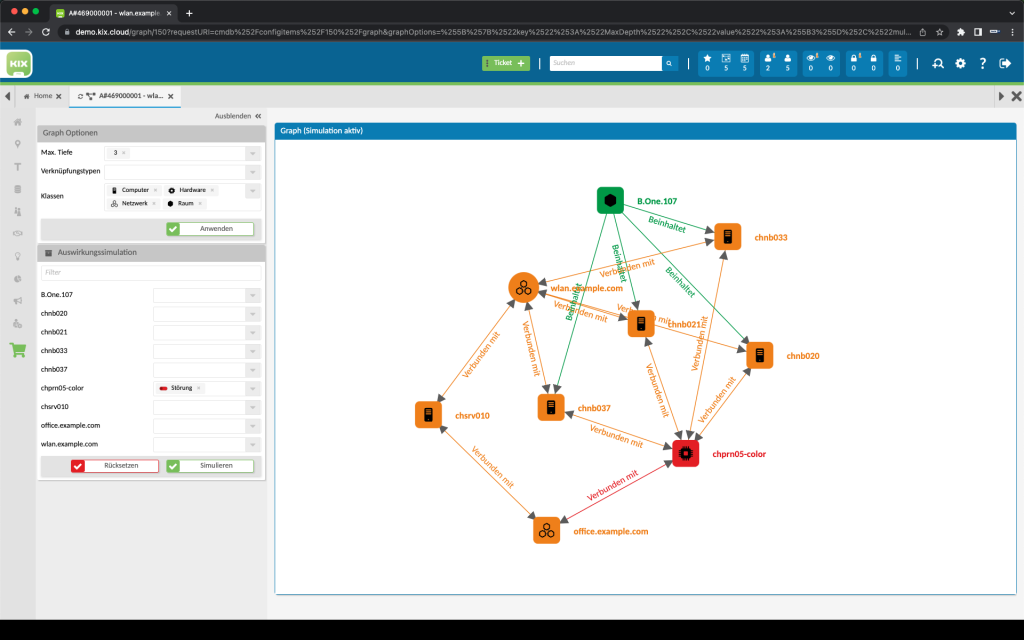Image resolution: width=1024 pixels, height=640 pixels.
Task: Expand the Verknüpfungstypen dropdown
Action: (x=253, y=172)
